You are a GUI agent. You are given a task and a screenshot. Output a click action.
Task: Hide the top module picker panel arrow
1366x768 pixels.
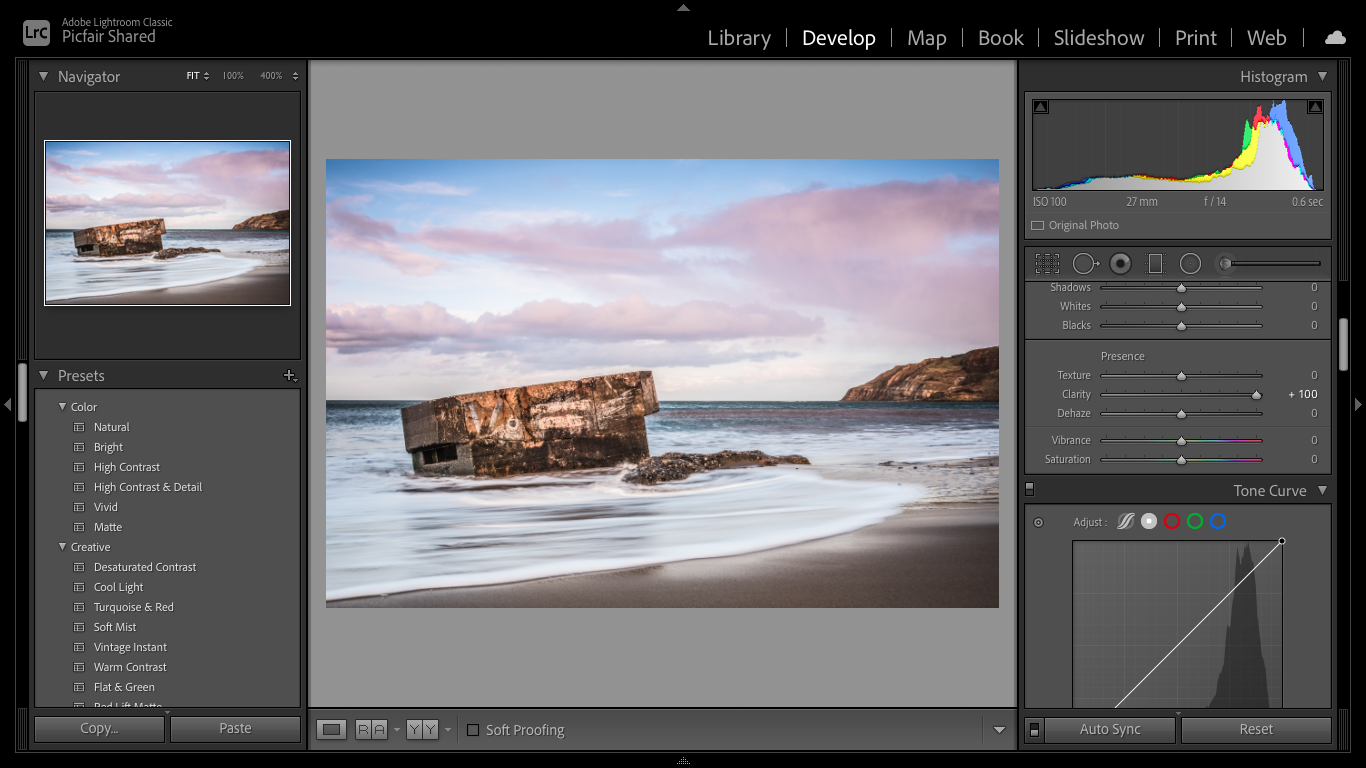coord(683,7)
